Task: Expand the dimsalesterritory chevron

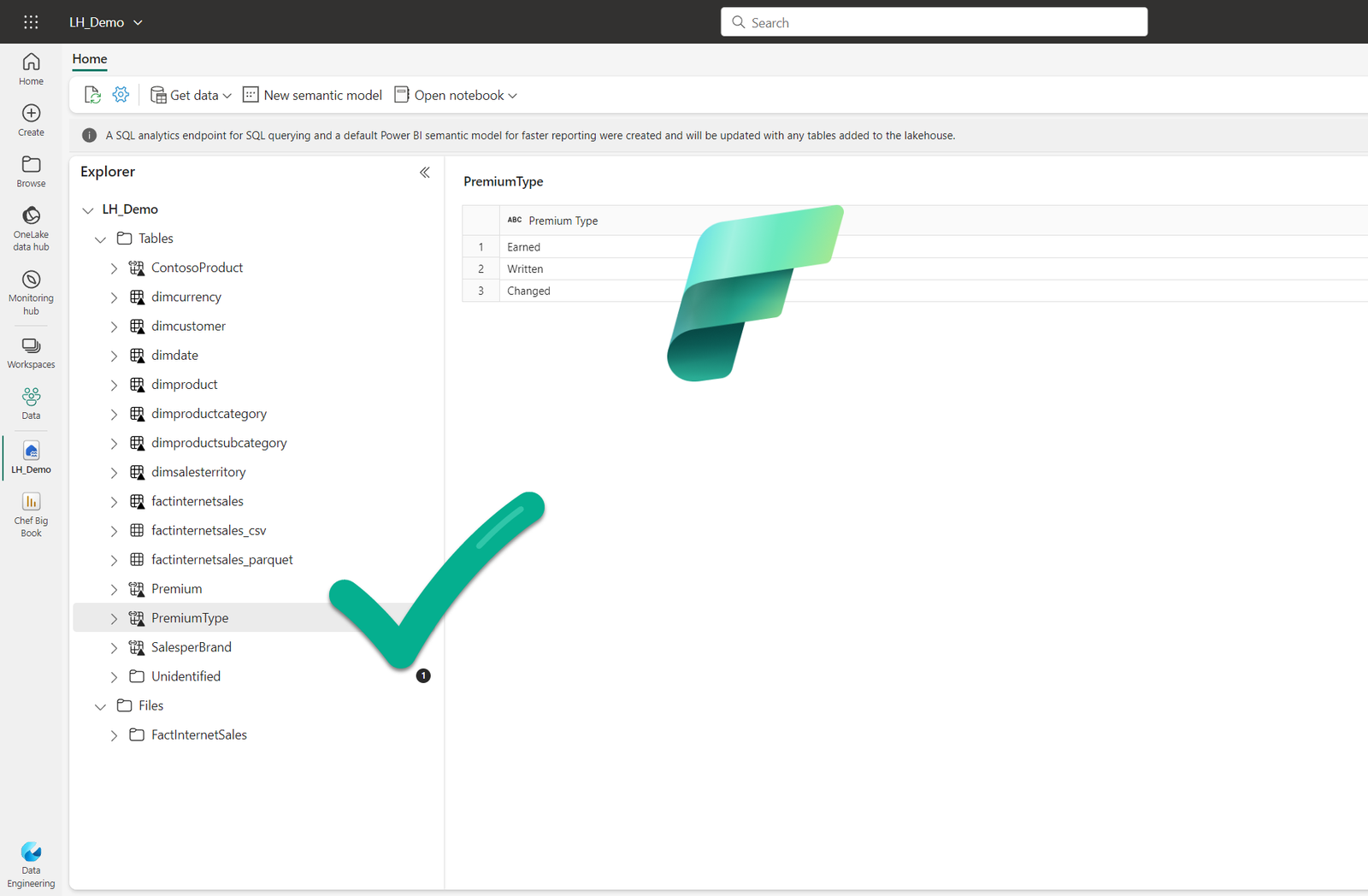Action: (x=114, y=473)
